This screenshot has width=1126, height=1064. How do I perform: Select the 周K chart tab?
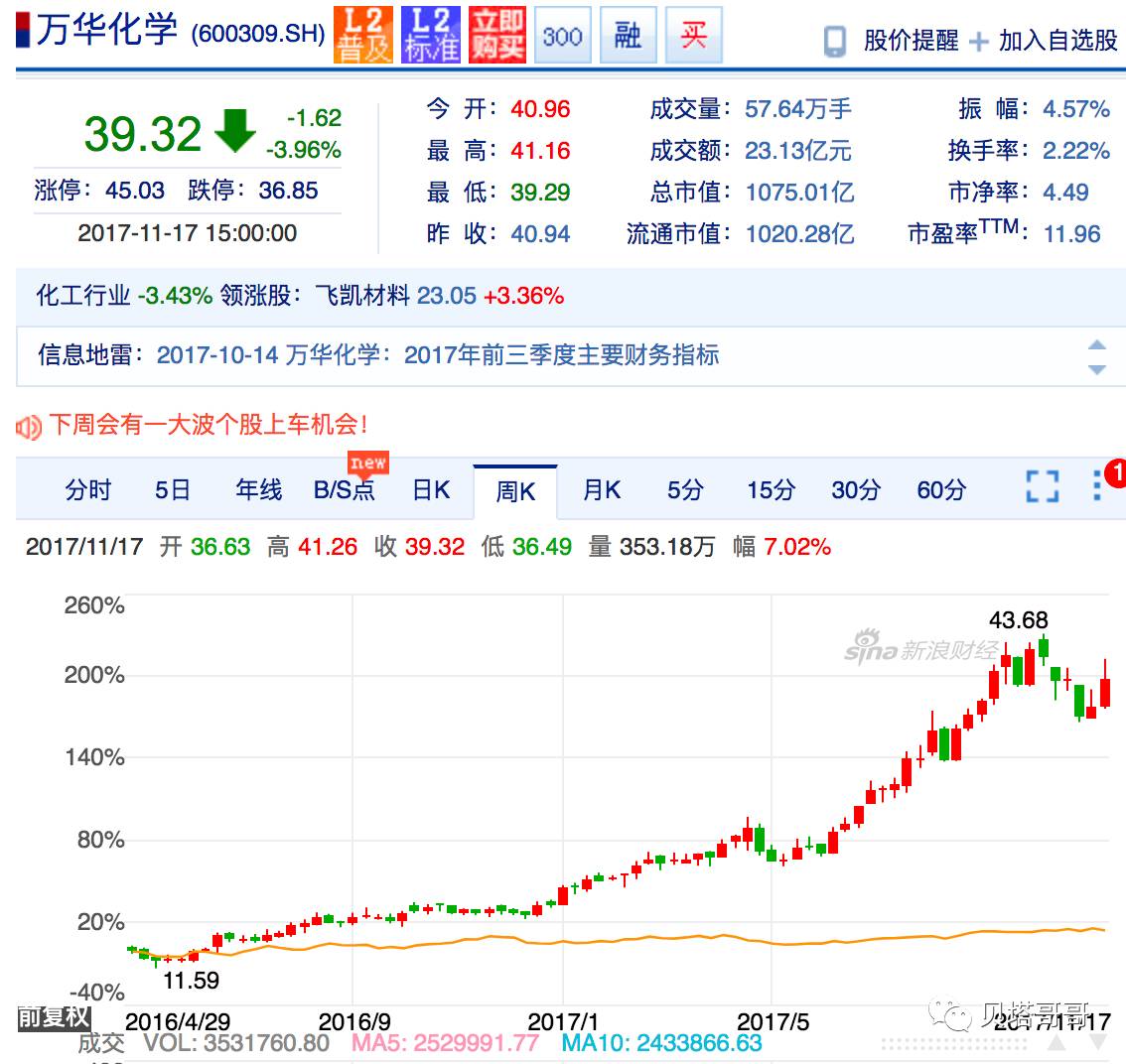(x=515, y=491)
